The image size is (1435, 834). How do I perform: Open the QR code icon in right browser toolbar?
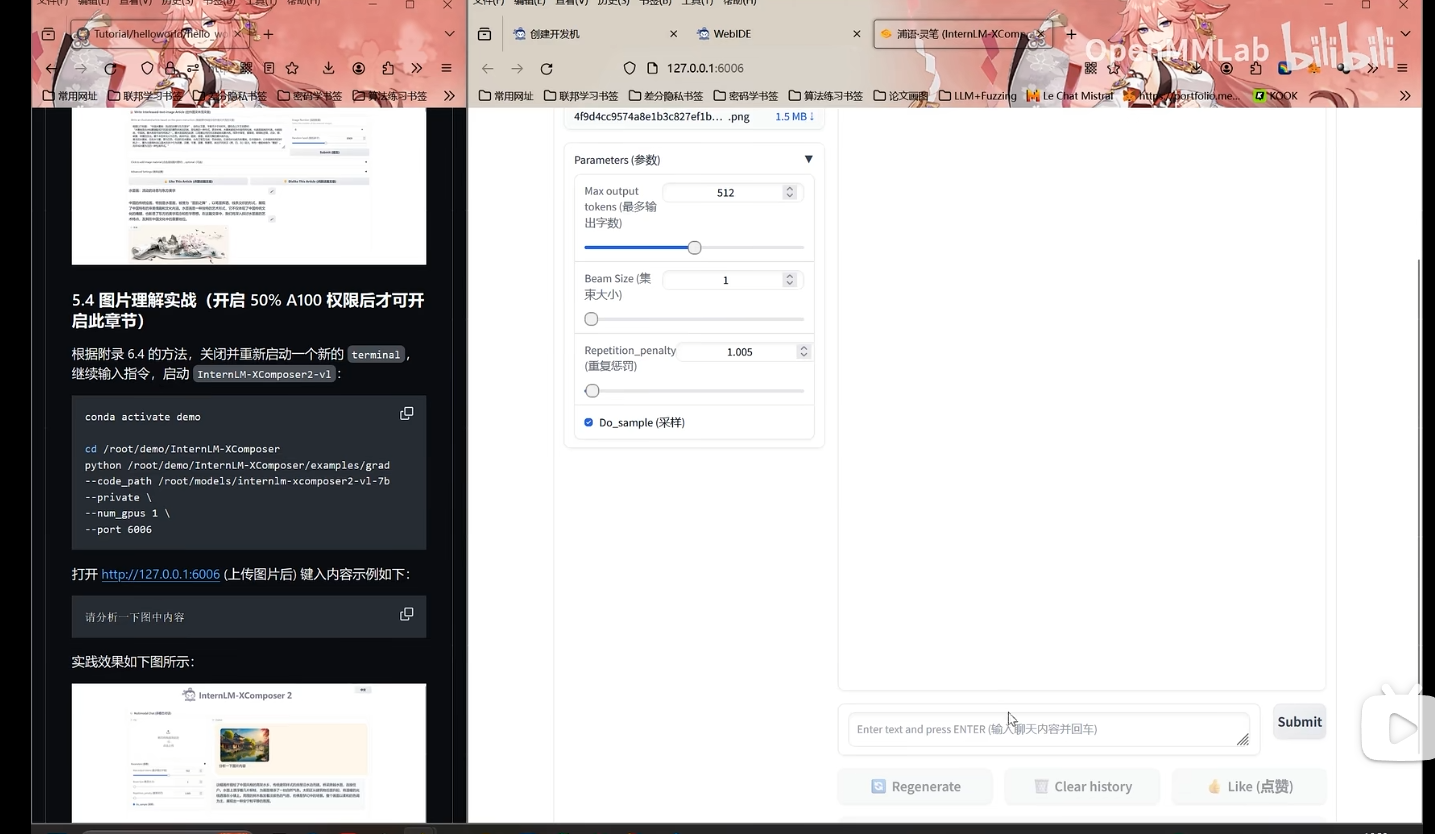(1090, 68)
